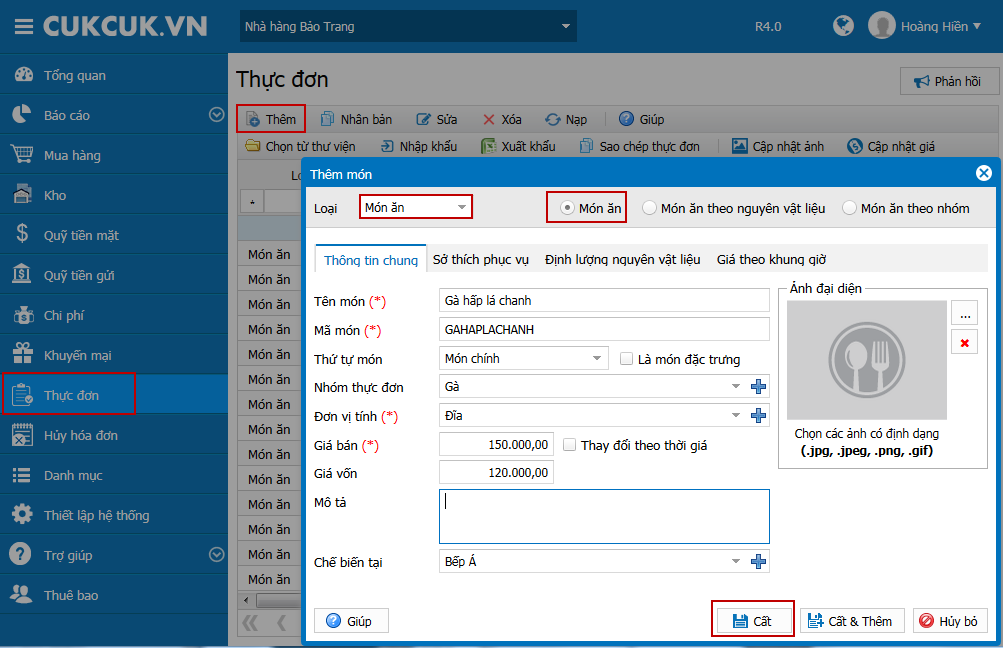1003x648 pixels.
Task: Go to Chi phí section
Action: point(114,315)
